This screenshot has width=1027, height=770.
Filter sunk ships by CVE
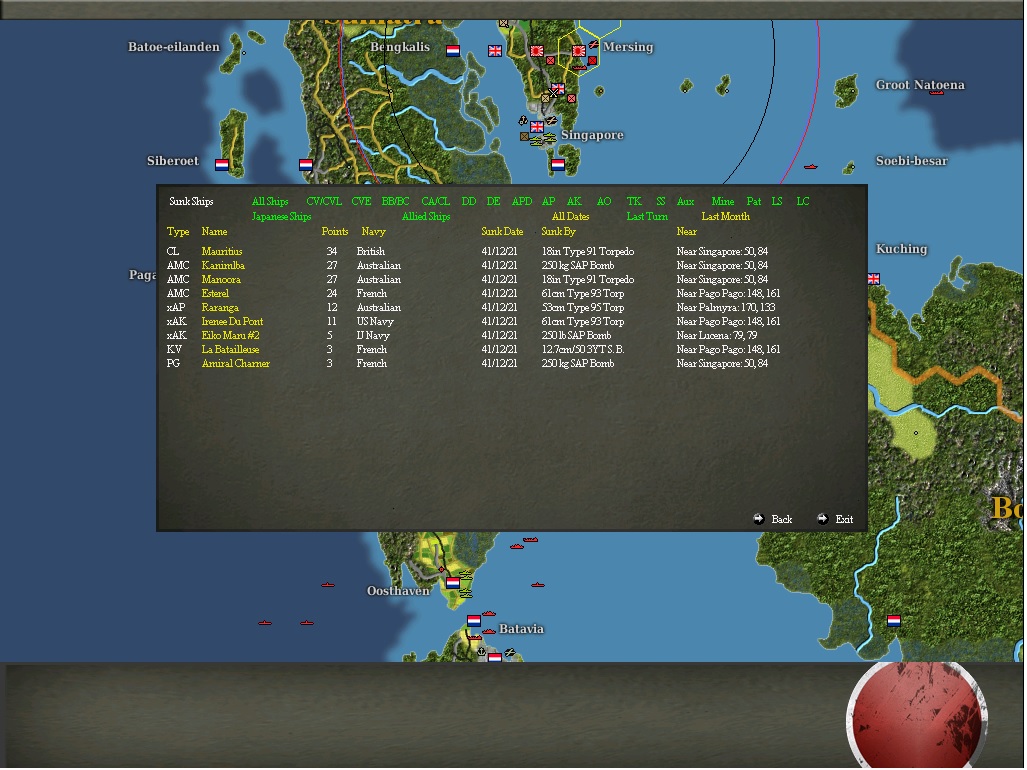point(362,202)
